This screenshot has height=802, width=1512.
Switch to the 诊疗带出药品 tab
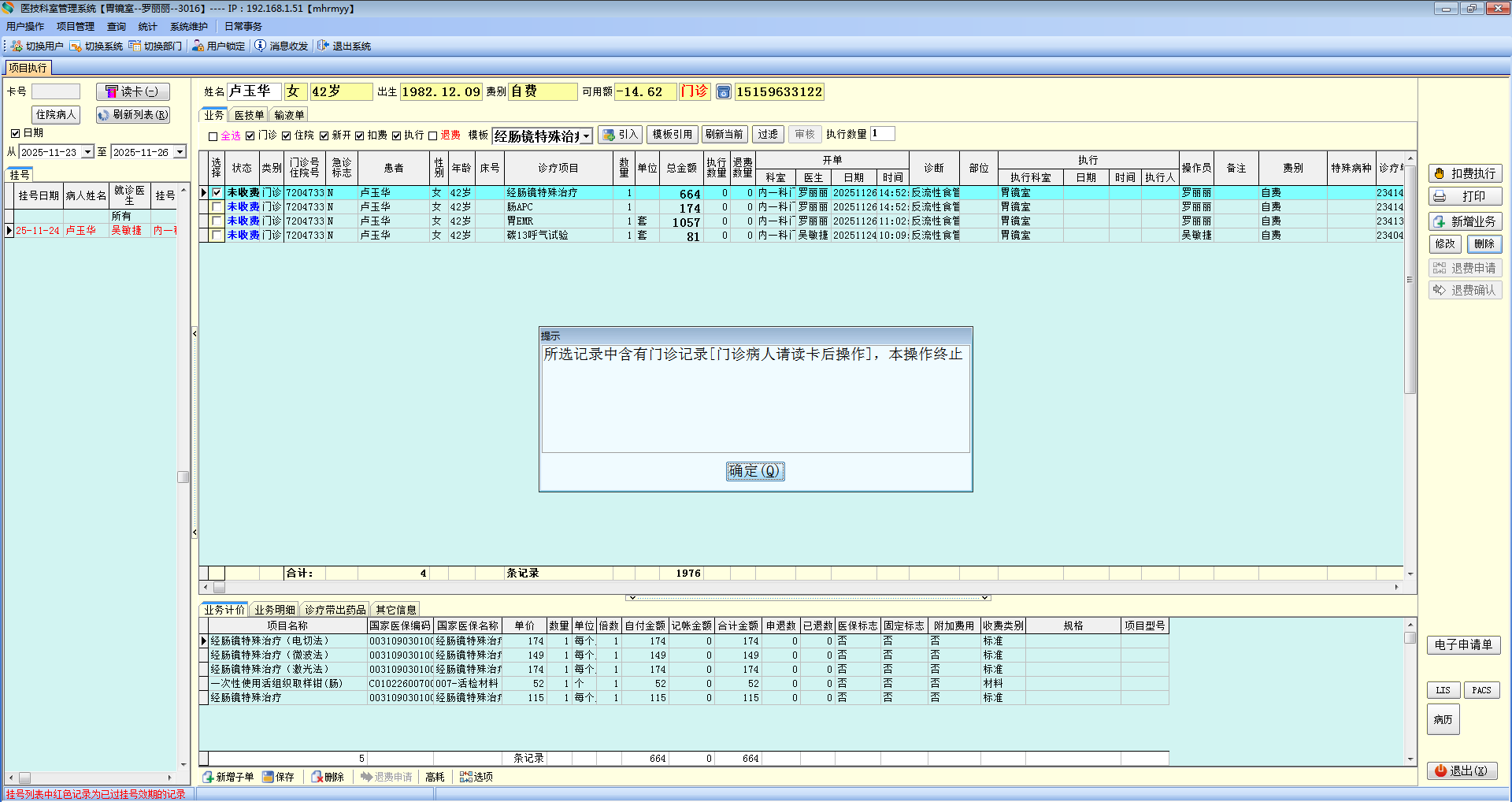[x=335, y=610]
